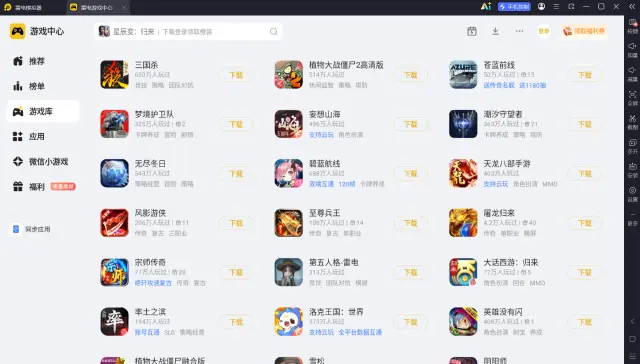
Task: Open the downloads manager icon
Action: point(496,31)
